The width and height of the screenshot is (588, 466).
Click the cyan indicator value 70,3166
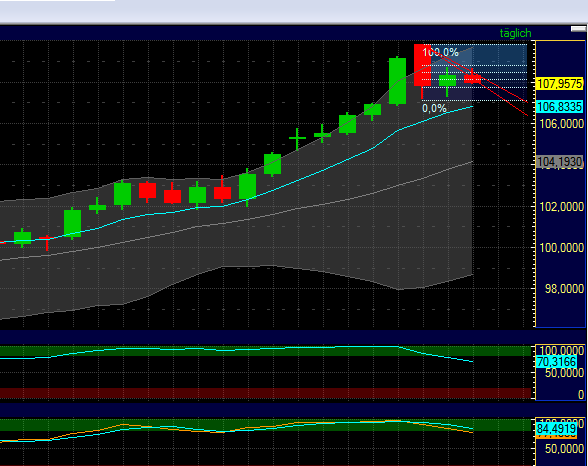pyautogui.click(x=556, y=362)
